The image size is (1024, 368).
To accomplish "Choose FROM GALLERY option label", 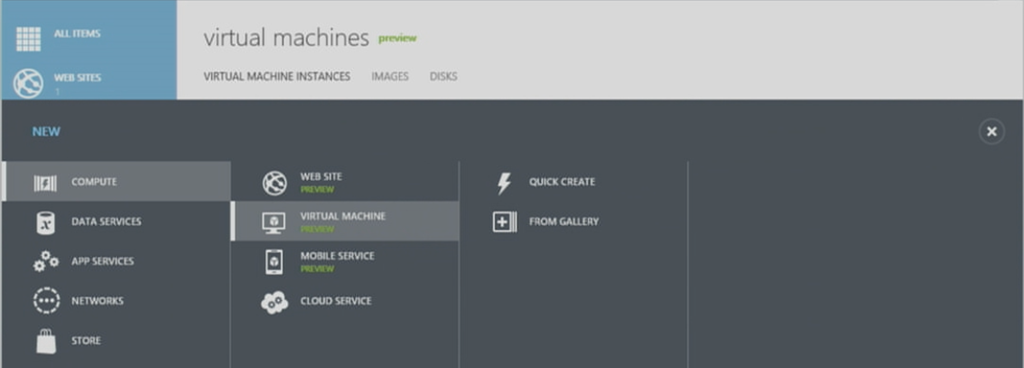I will (x=564, y=222).
